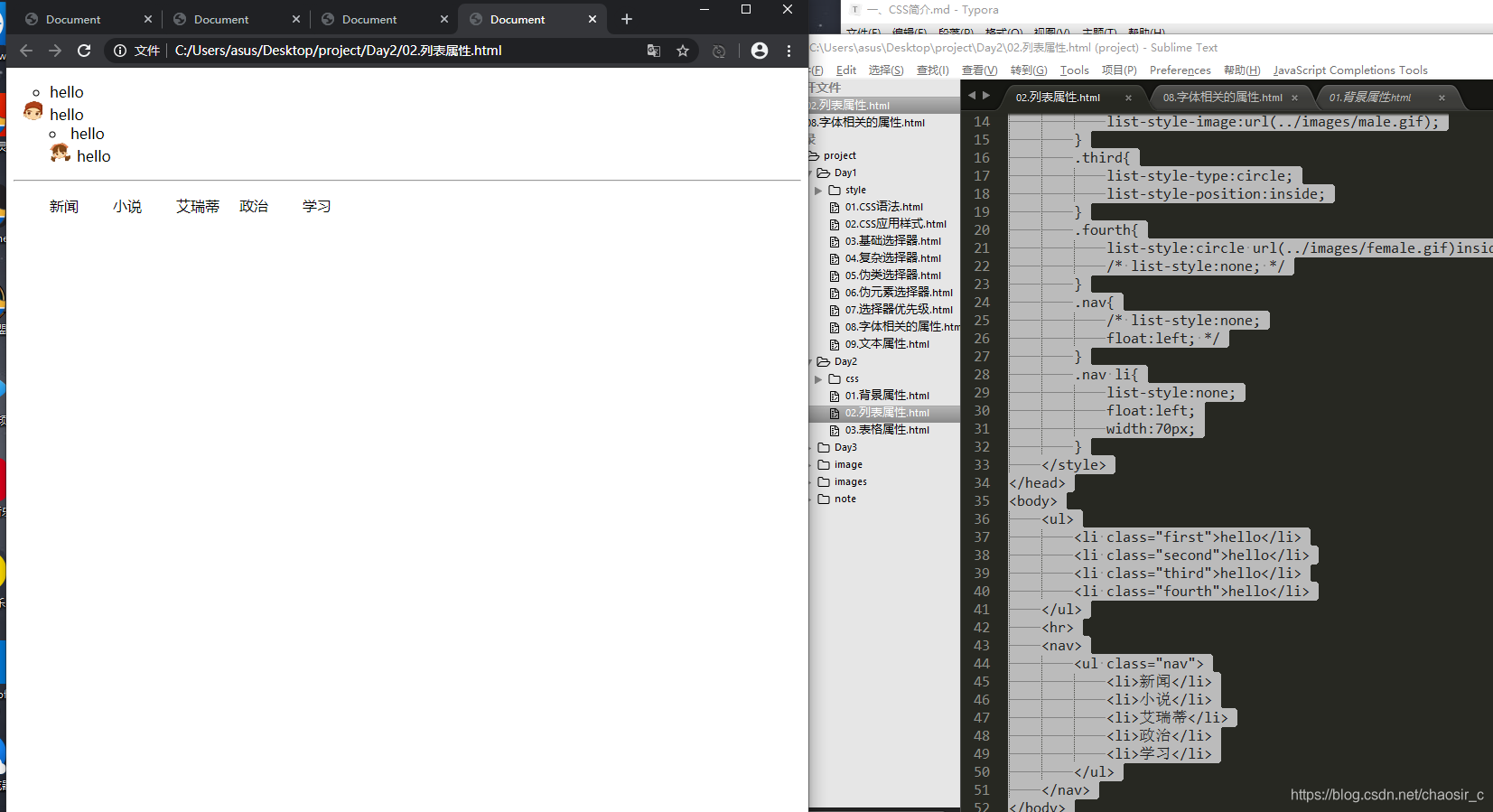Open Sublime Text Edit menu

[x=846, y=70]
